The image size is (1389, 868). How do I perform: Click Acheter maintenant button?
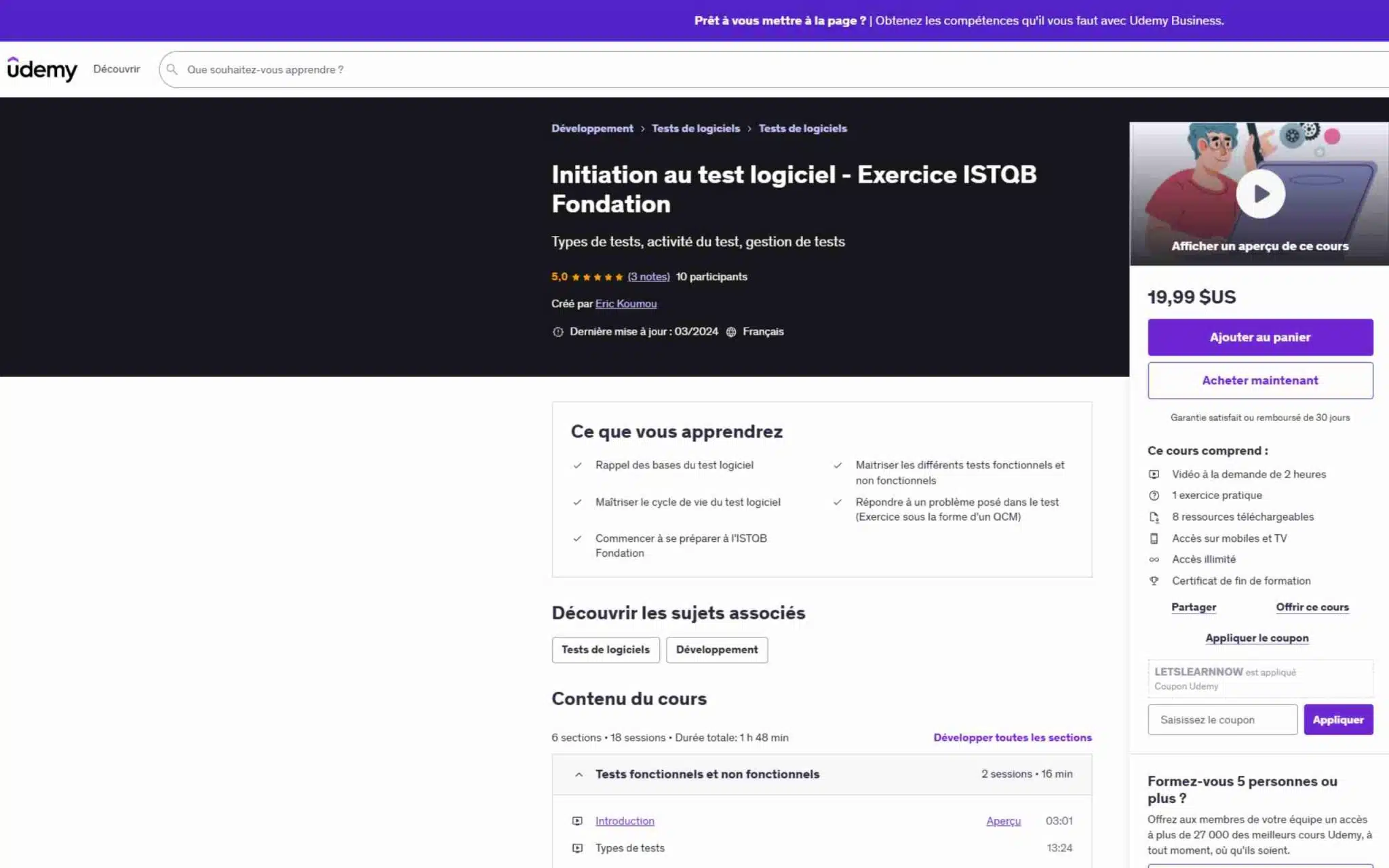tap(1260, 380)
